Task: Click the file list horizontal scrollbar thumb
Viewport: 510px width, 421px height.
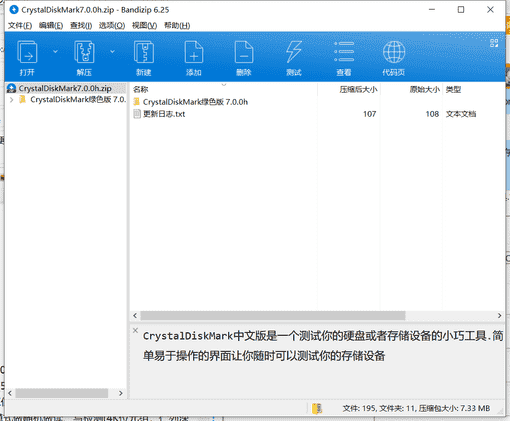Action: 273,316
